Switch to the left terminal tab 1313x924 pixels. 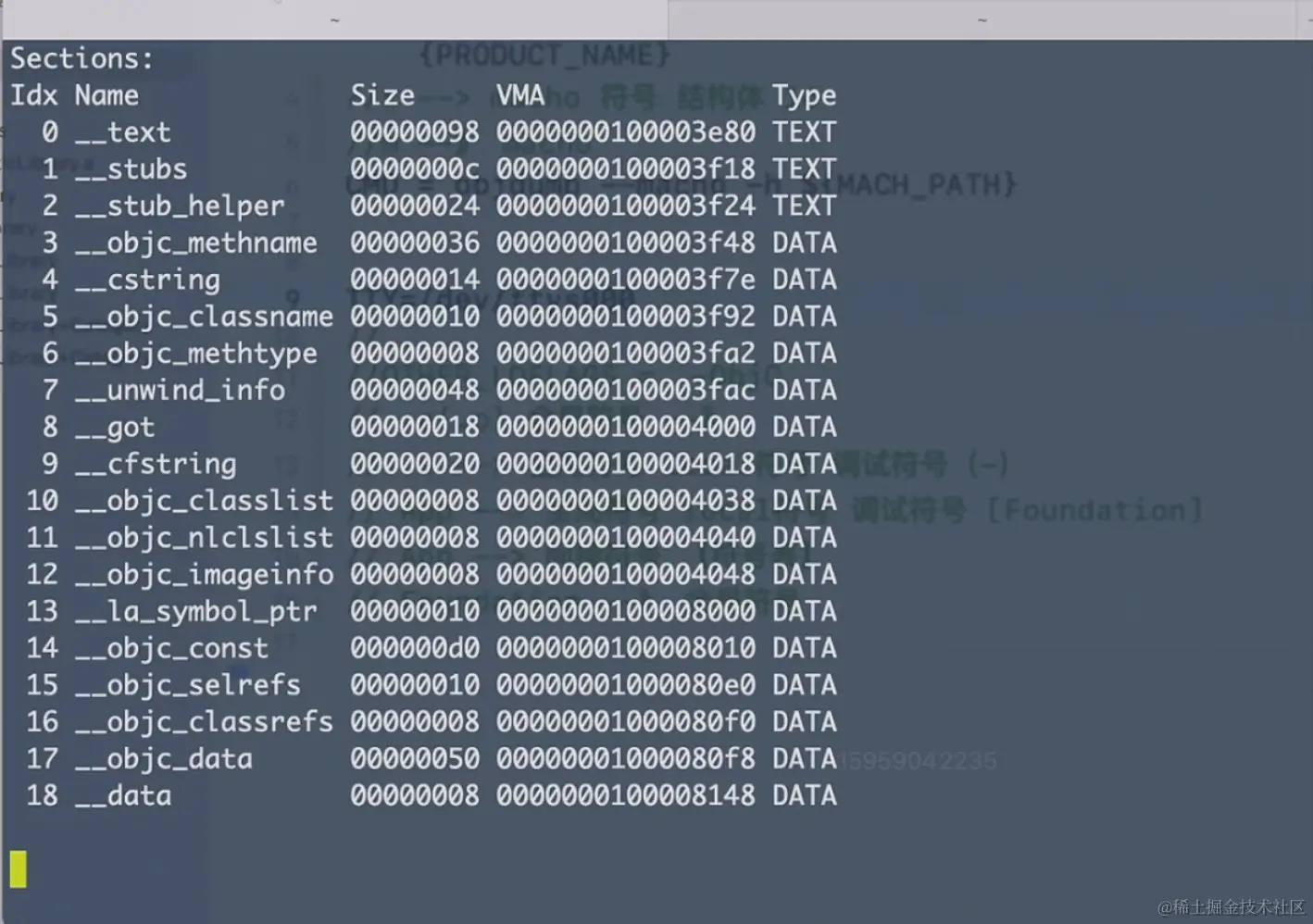tap(334, 19)
